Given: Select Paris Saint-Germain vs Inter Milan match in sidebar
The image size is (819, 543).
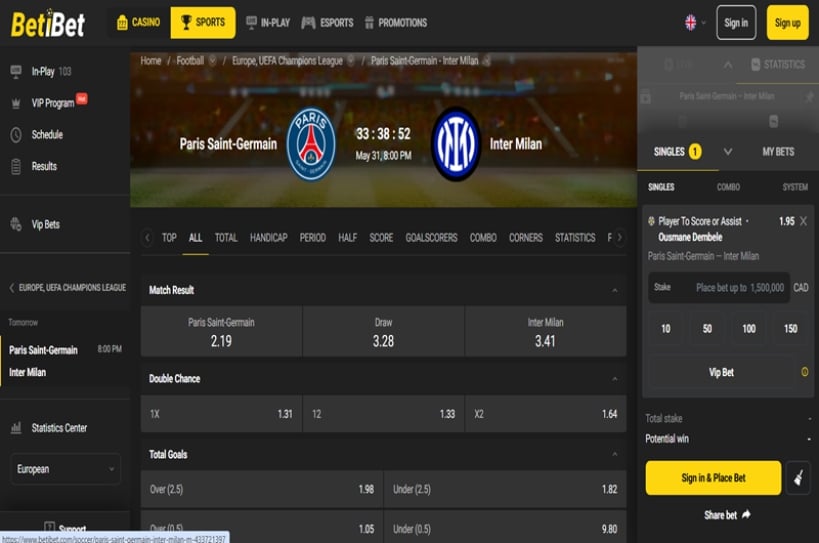Looking at the screenshot, I should 65,361.
